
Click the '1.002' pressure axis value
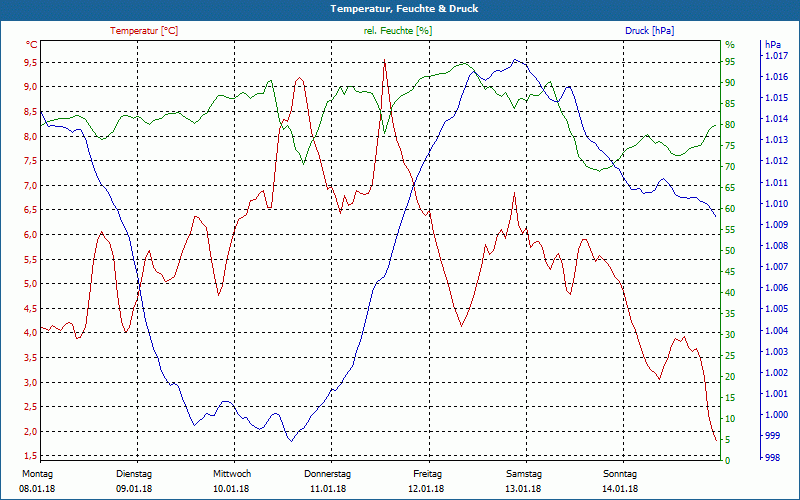coord(776,373)
